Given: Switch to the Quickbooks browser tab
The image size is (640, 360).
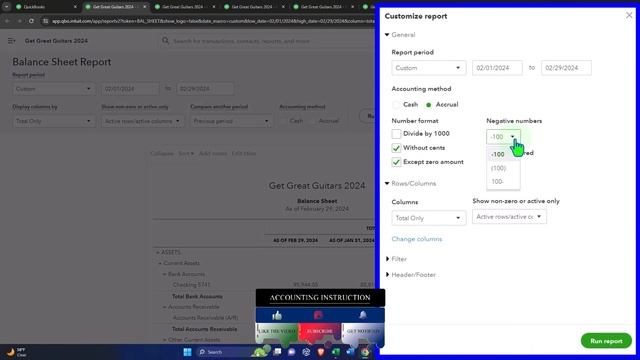Looking at the screenshot, I should 45,7.
